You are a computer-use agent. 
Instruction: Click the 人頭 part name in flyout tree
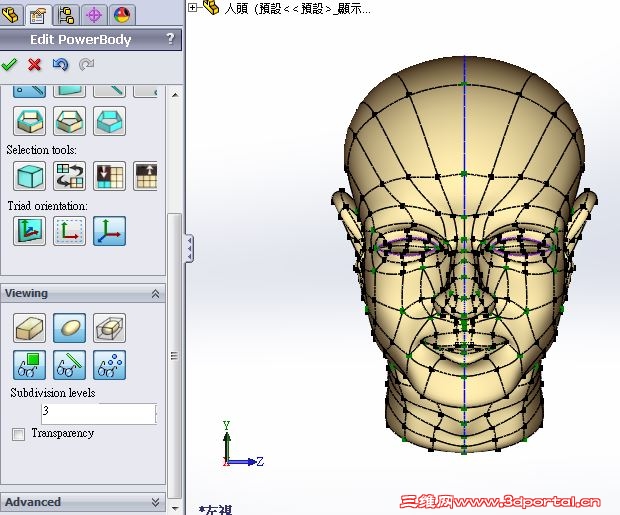click(x=236, y=8)
